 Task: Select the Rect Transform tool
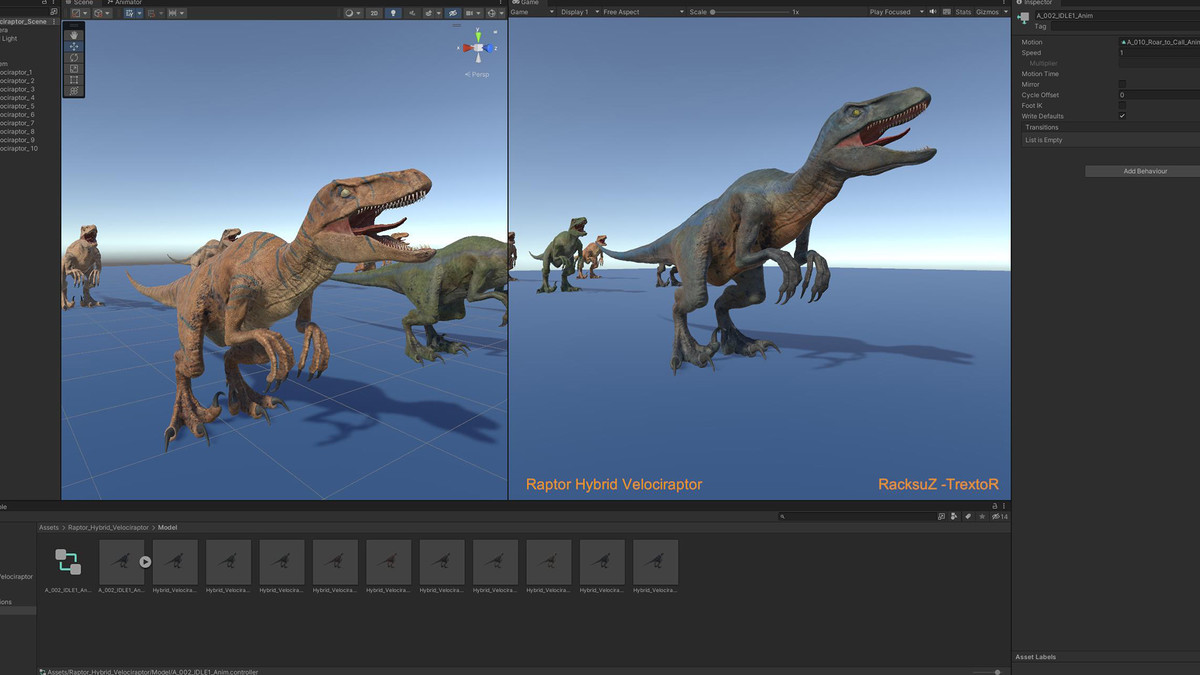73,79
